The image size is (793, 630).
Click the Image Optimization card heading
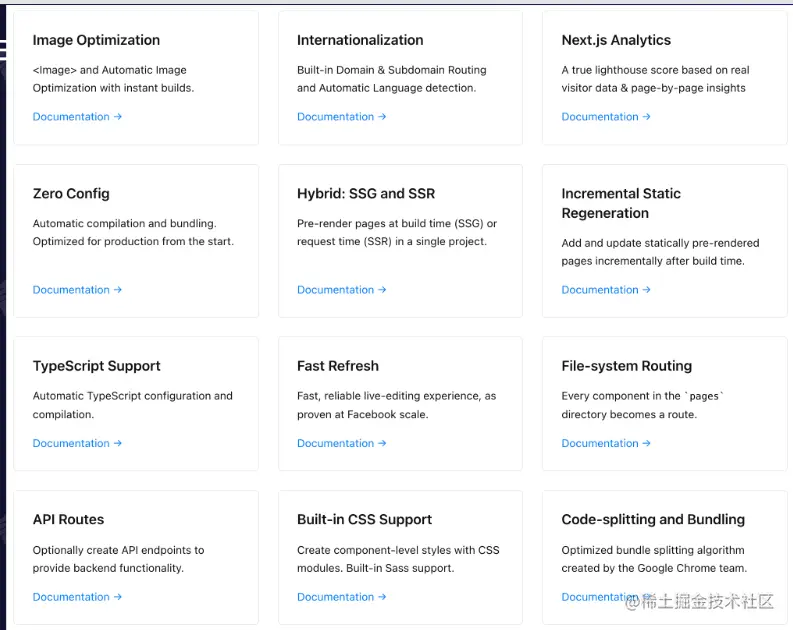pos(96,40)
